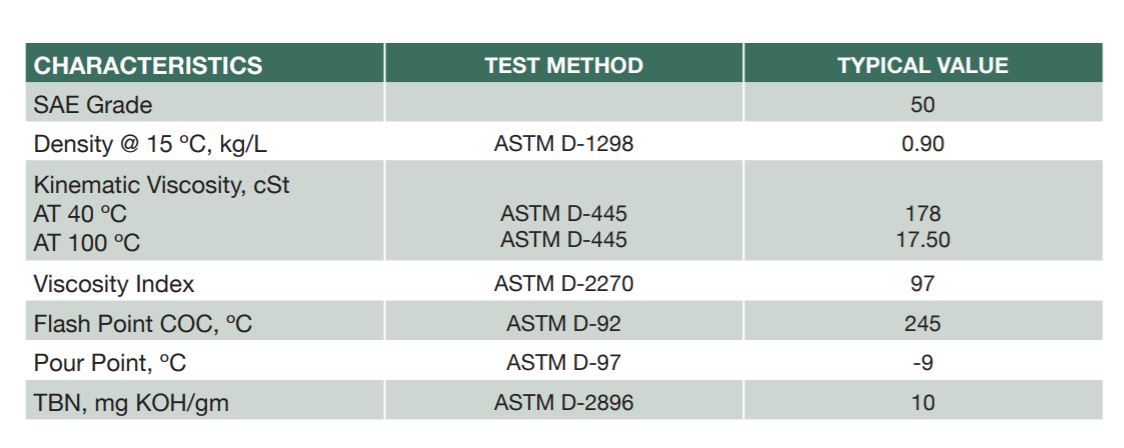Image resolution: width=1124 pixels, height=448 pixels.
Task: Click the viscosity value 17.50
Action: click(x=922, y=240)
